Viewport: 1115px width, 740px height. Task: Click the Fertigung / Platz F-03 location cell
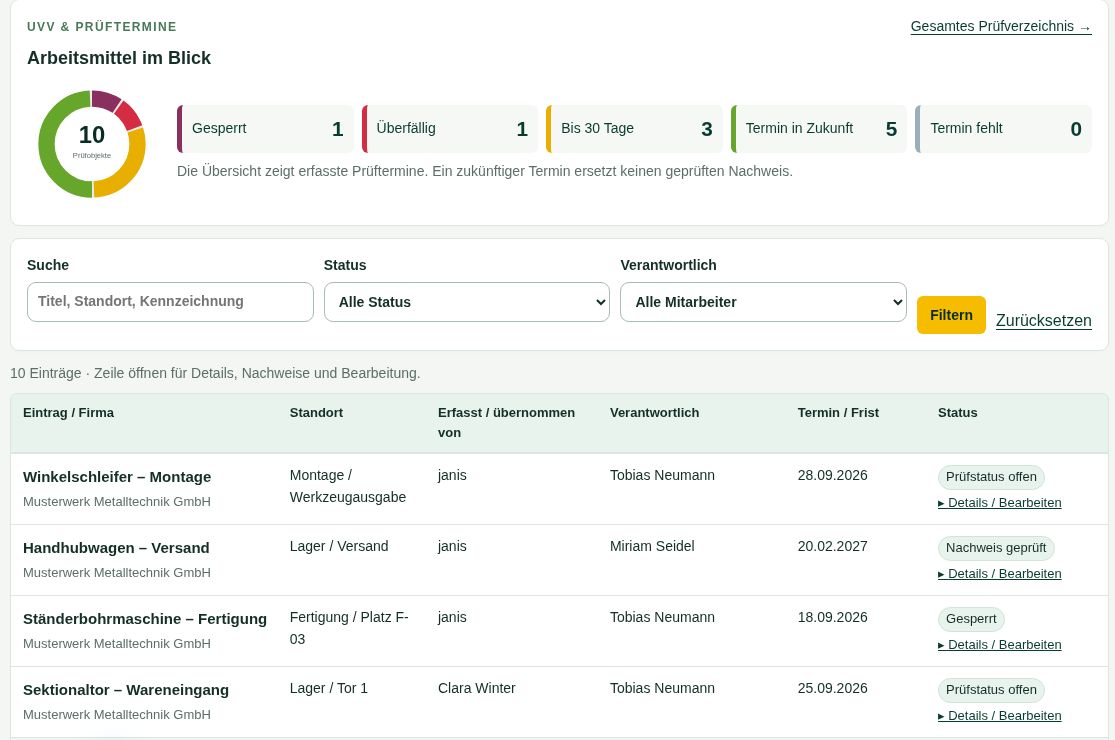pos(349,628)
